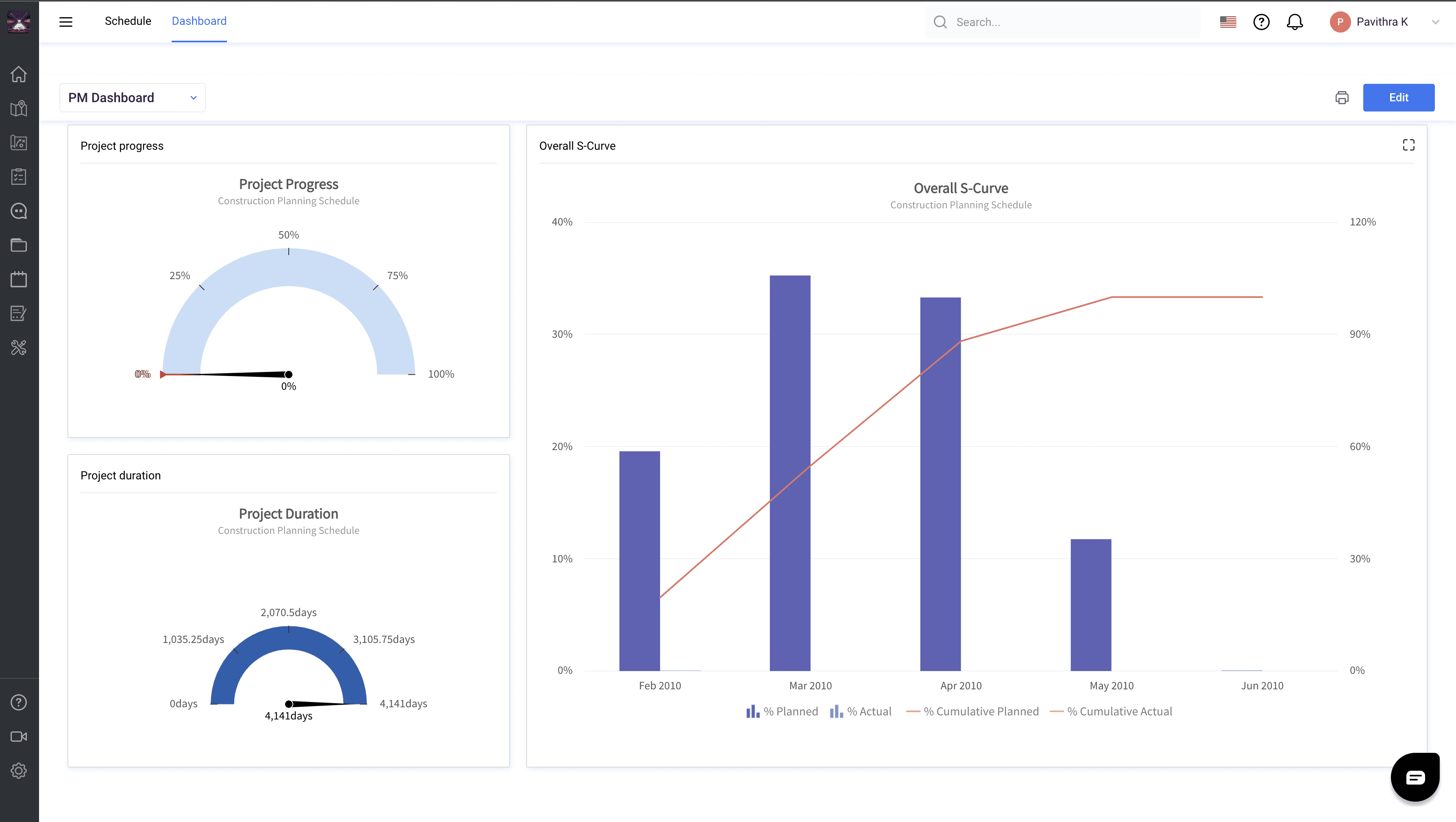
Task: Toggle % Cumulative Planned legend series
Action: [972, 711]
